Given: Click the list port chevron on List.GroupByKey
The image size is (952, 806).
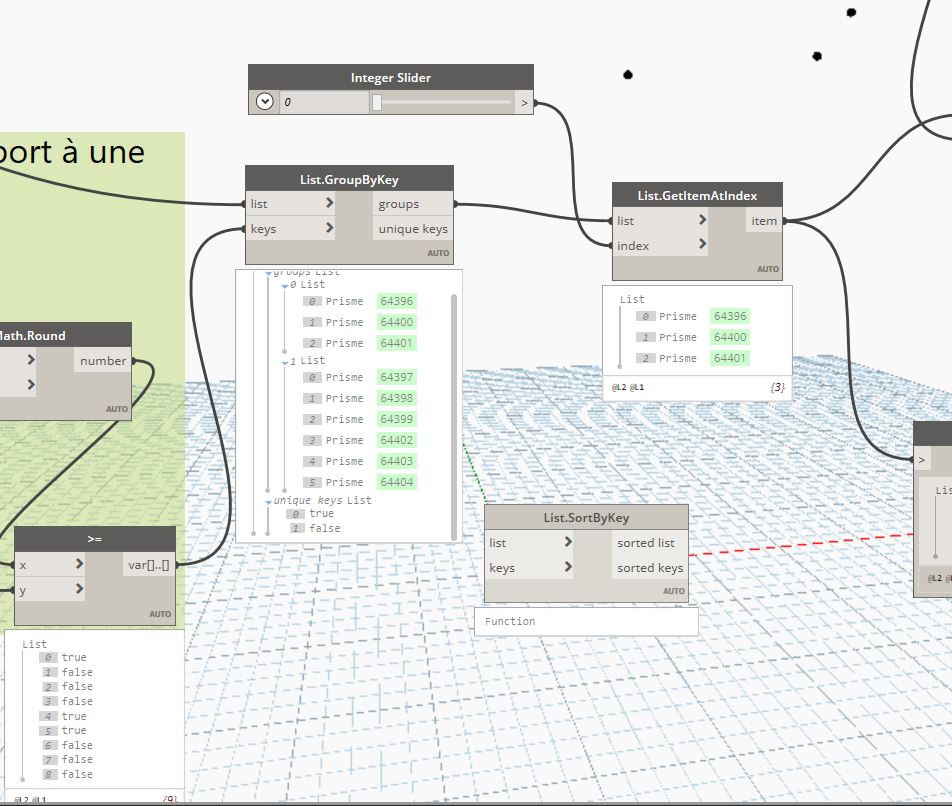Looking at the screenshot, I should pos(330,204).
